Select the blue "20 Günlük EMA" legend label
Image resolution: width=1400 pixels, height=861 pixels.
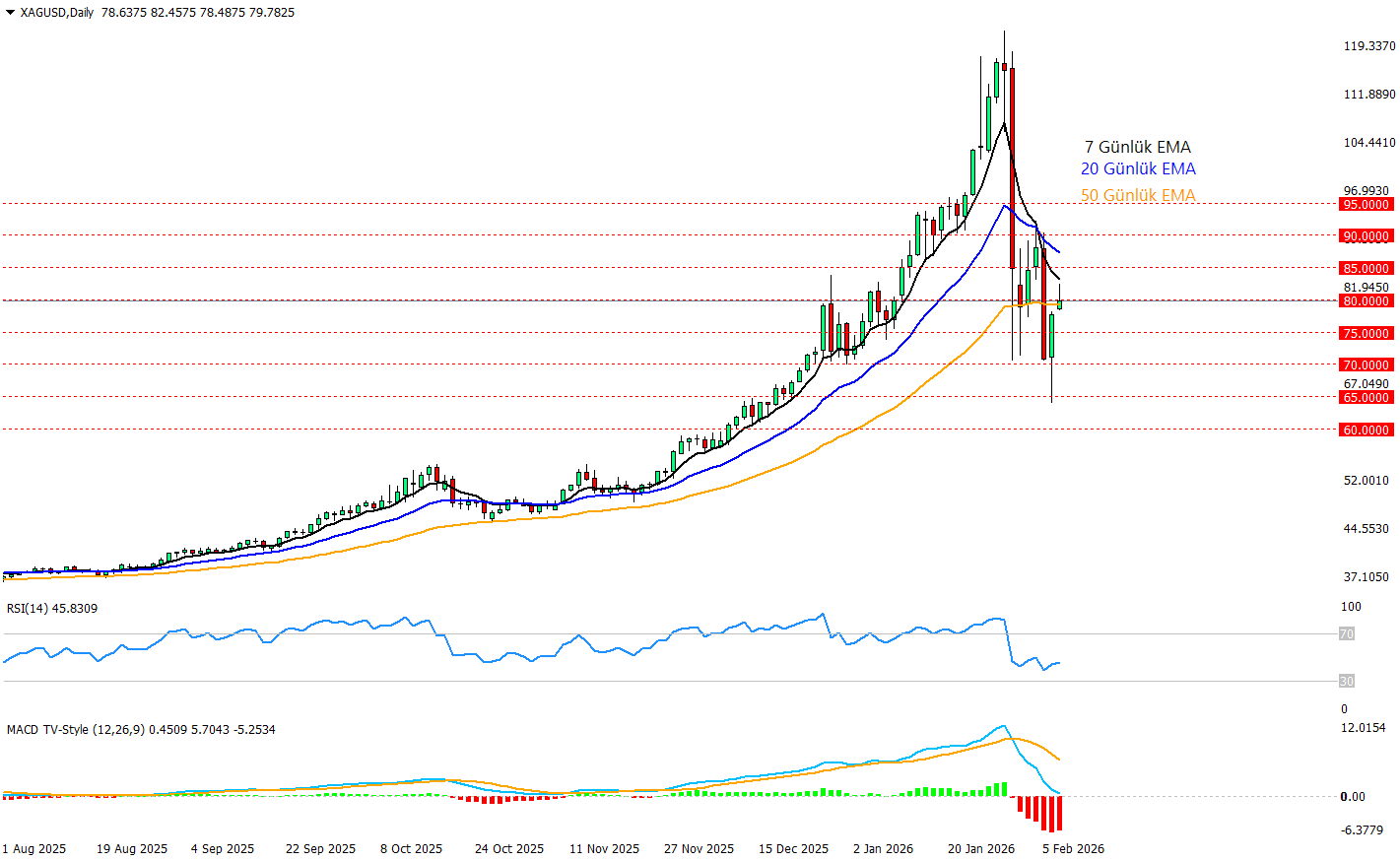pyautogui.click(x=1138, y=169)
